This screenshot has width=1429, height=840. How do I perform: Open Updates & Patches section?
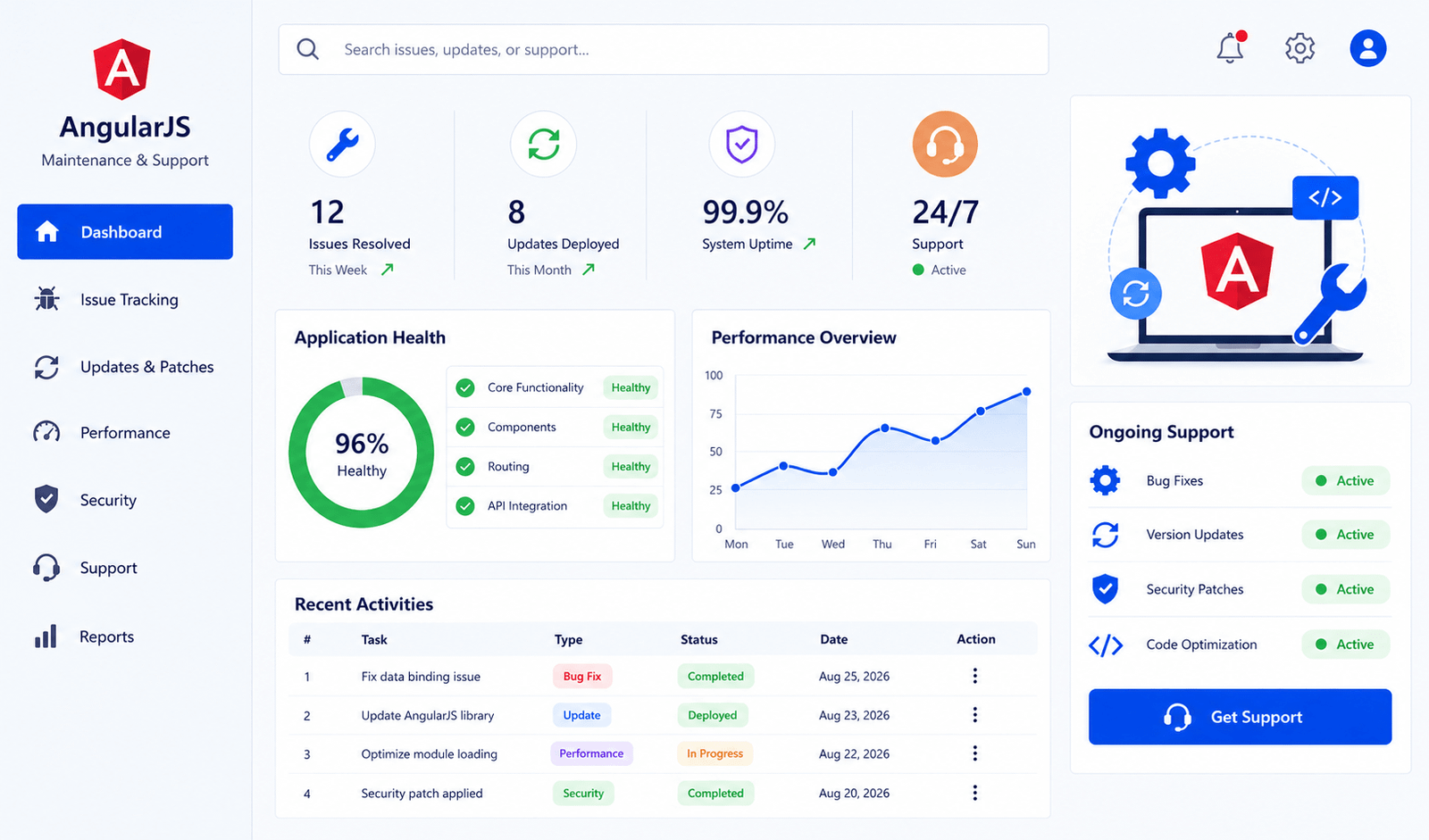[x=125, y=367]
